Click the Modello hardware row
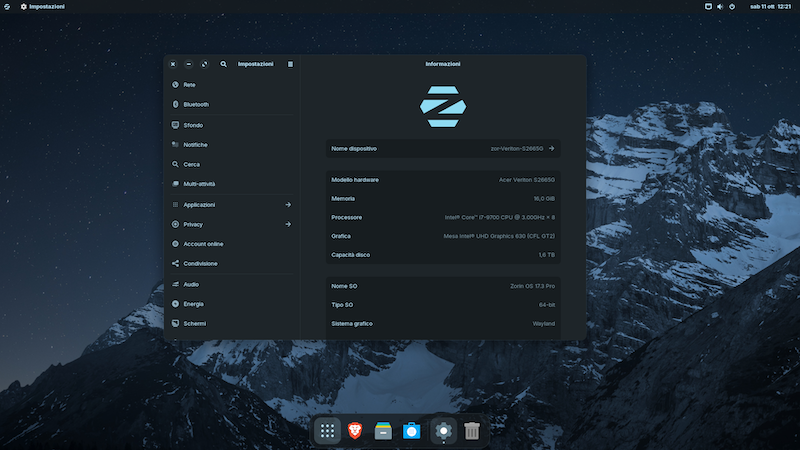The width and height of the screenshot is (800, 450). 443,180
